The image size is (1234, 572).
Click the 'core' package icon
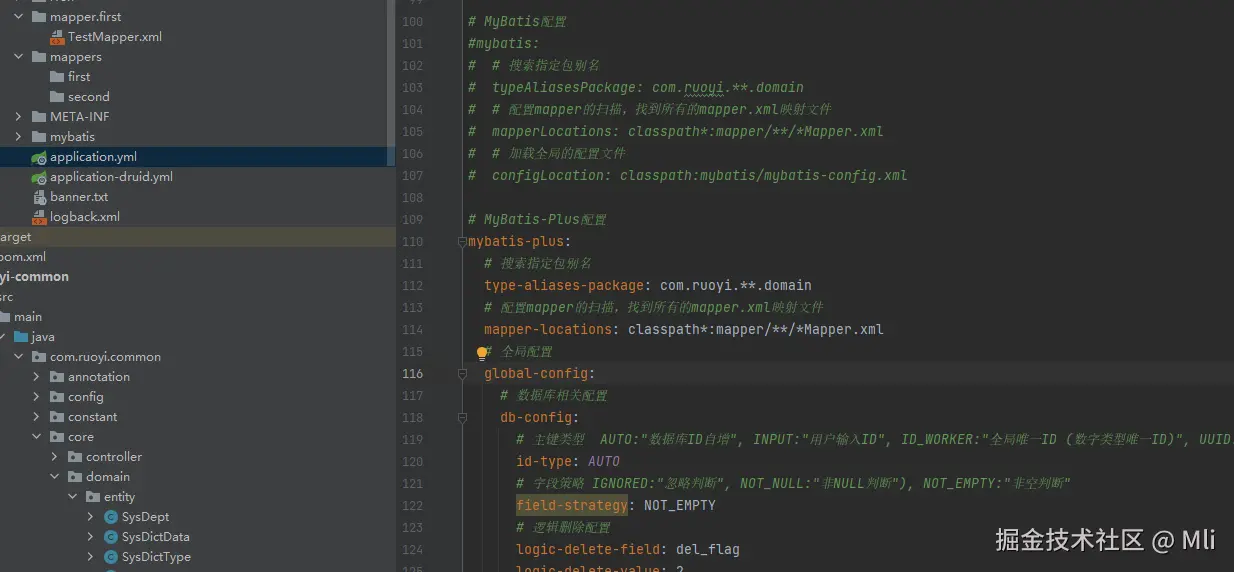pyautogui.click(x=57, y=437)
